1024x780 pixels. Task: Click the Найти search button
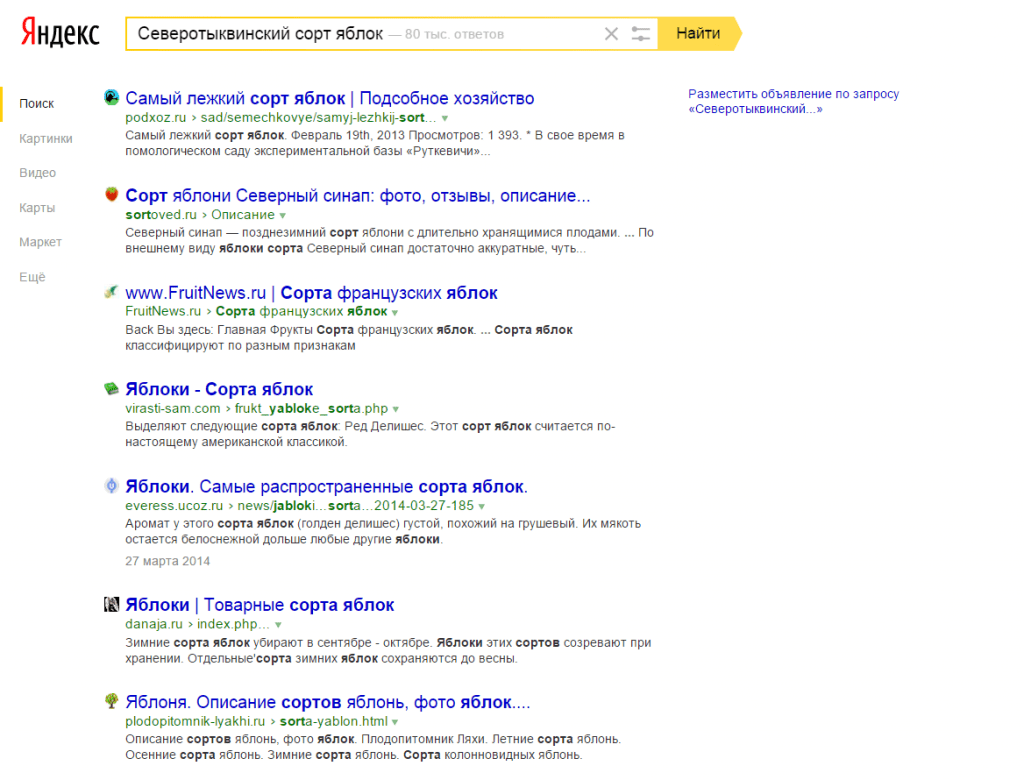[698, 33]
